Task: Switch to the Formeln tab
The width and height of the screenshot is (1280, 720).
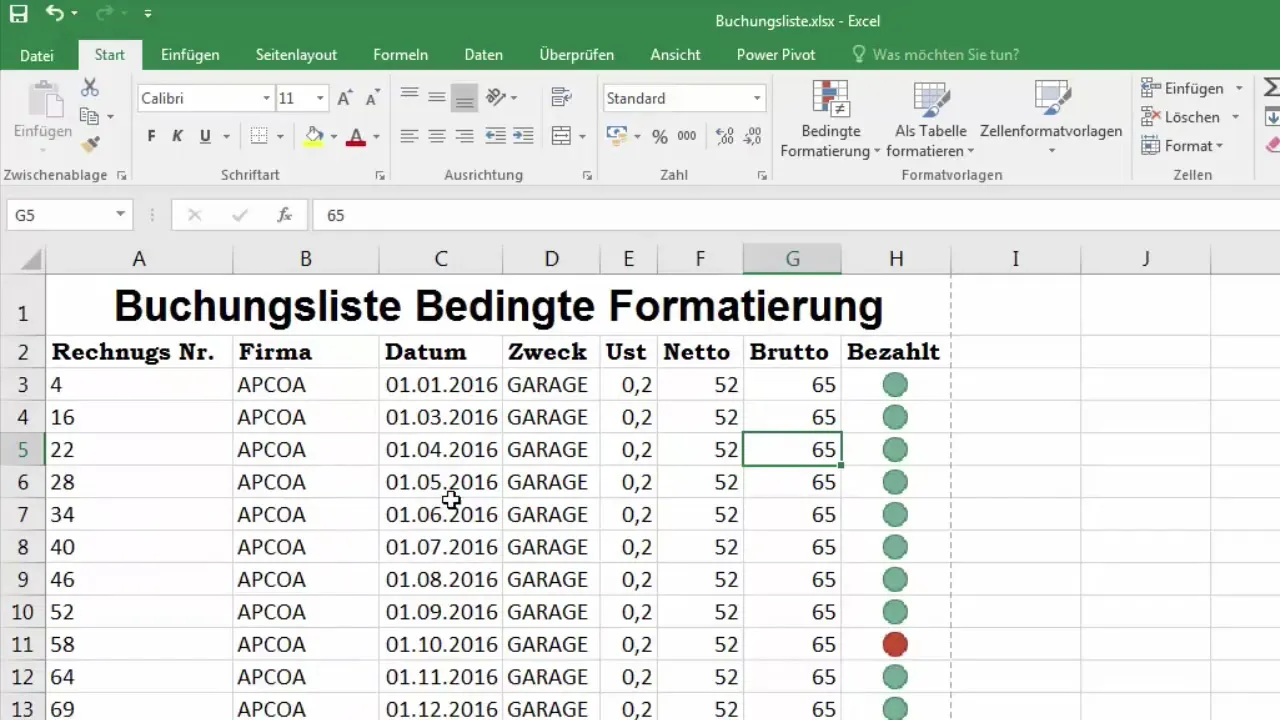Action: point(401,55)
